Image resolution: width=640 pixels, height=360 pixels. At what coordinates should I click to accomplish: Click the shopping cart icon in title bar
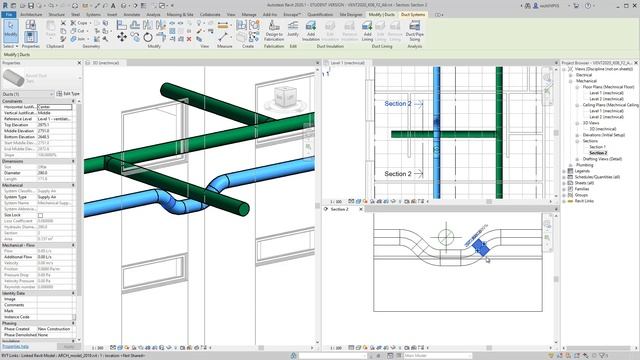576,6
